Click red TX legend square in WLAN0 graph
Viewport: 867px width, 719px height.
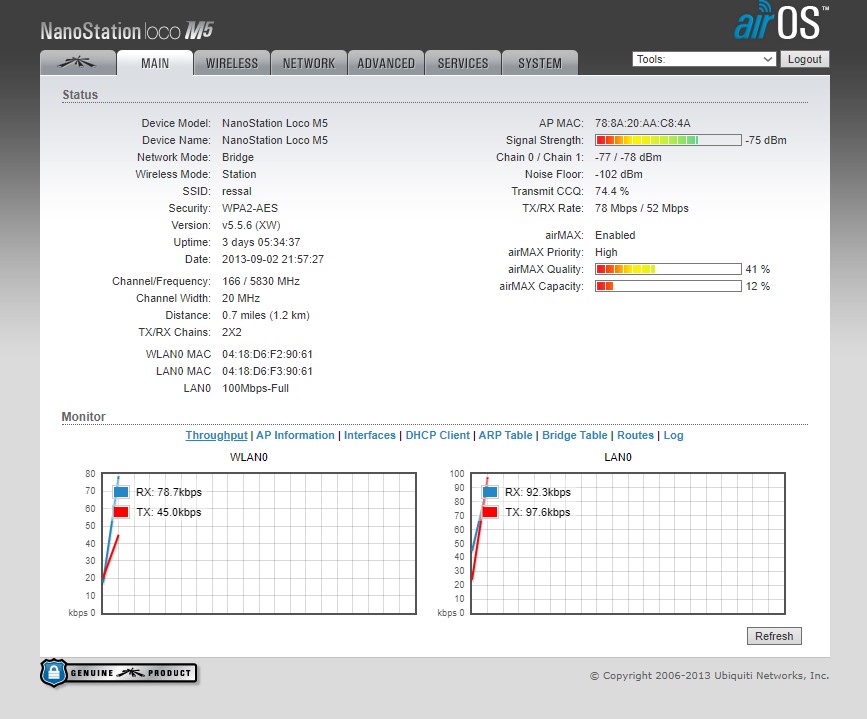(121, 512)
